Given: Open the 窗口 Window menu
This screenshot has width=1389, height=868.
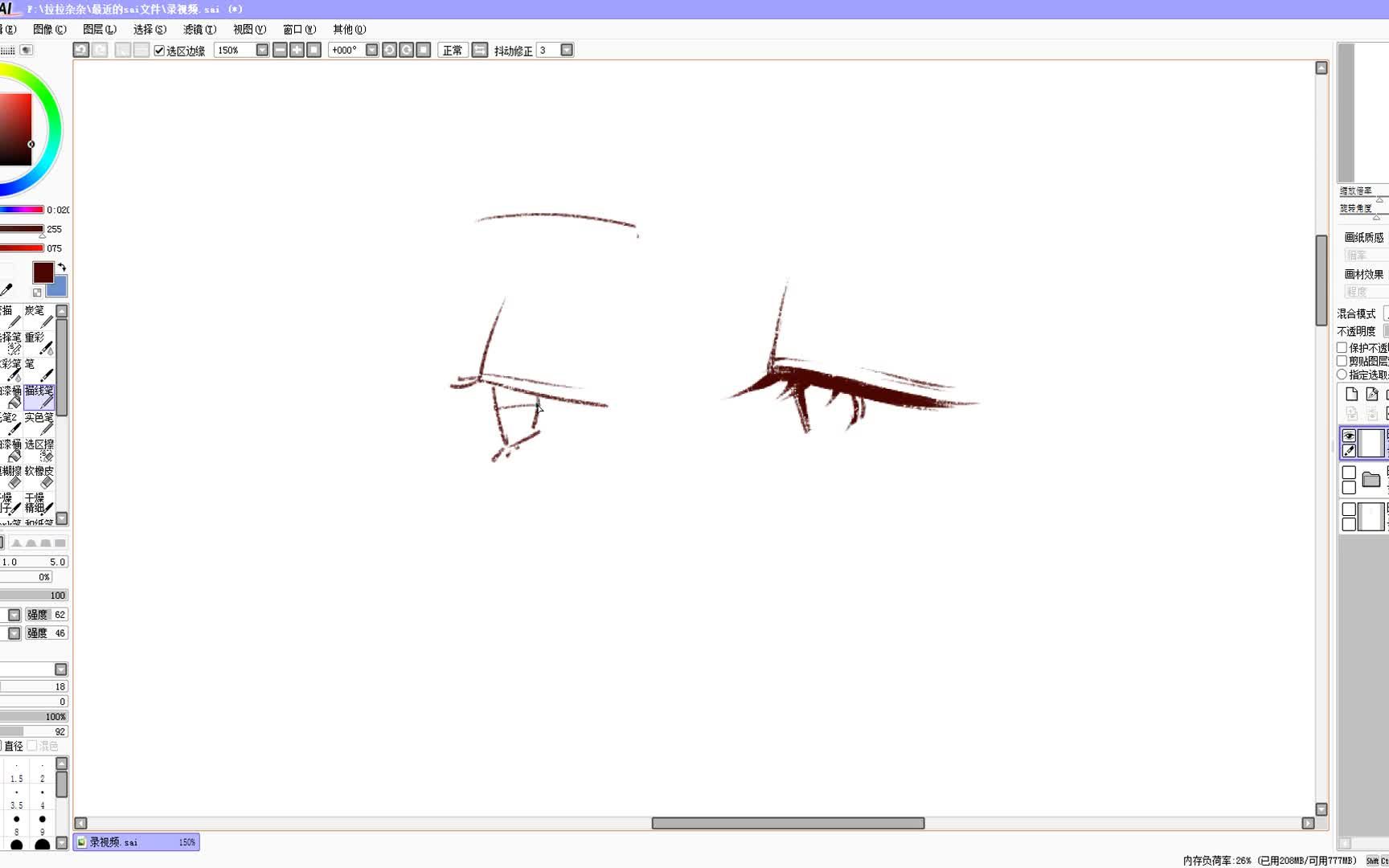Looking at the screenshot, I should 299,29.
